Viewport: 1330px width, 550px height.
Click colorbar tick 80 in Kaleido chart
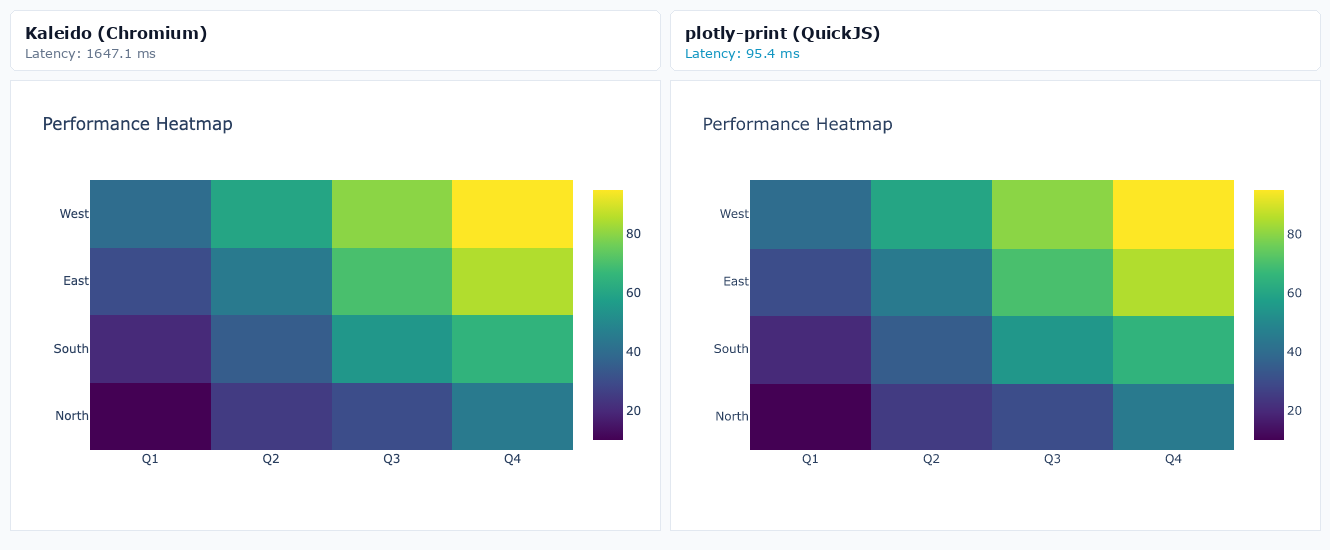click(633, 234)
